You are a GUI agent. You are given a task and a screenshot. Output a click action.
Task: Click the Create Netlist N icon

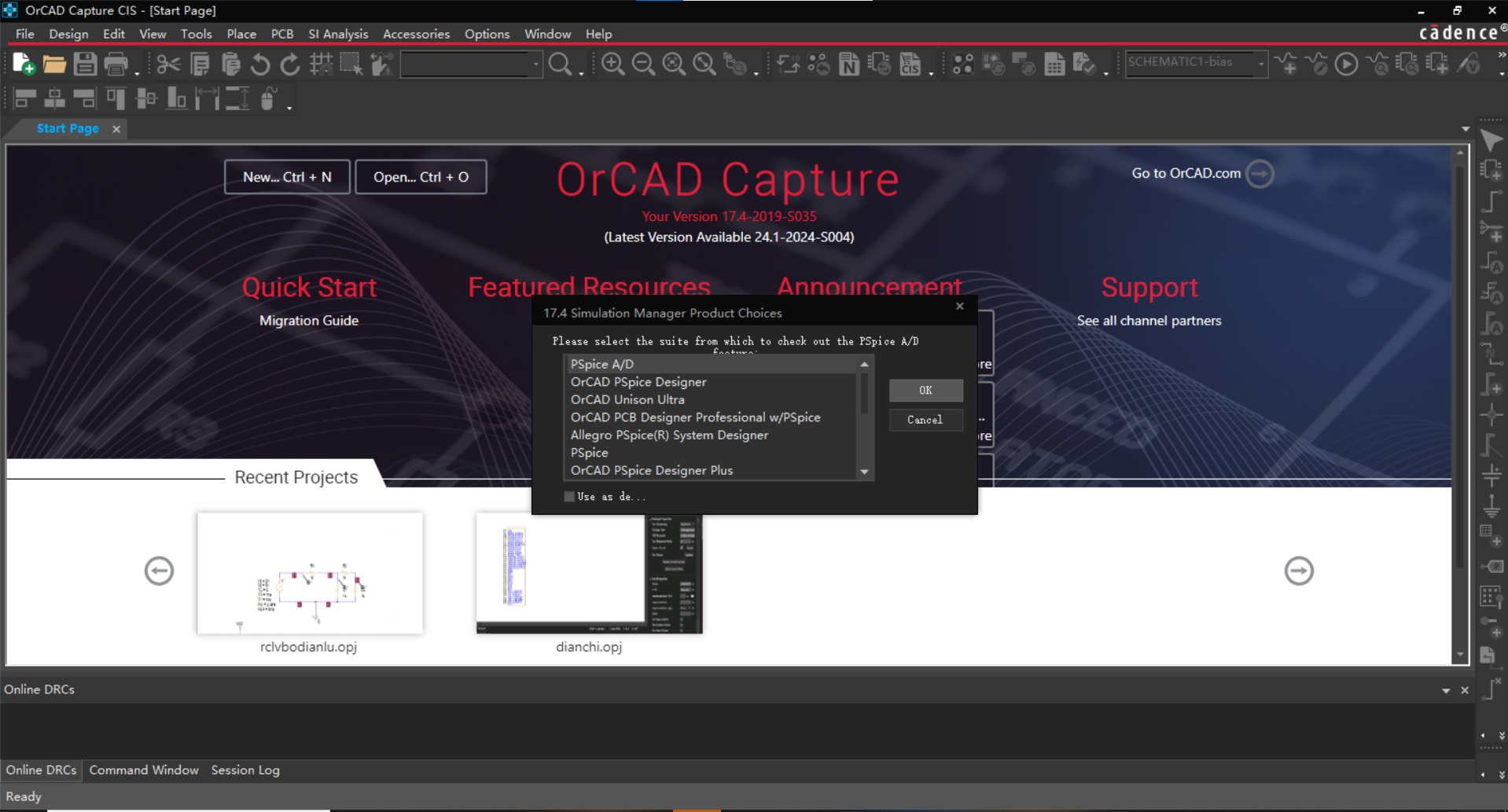point(849,64)
